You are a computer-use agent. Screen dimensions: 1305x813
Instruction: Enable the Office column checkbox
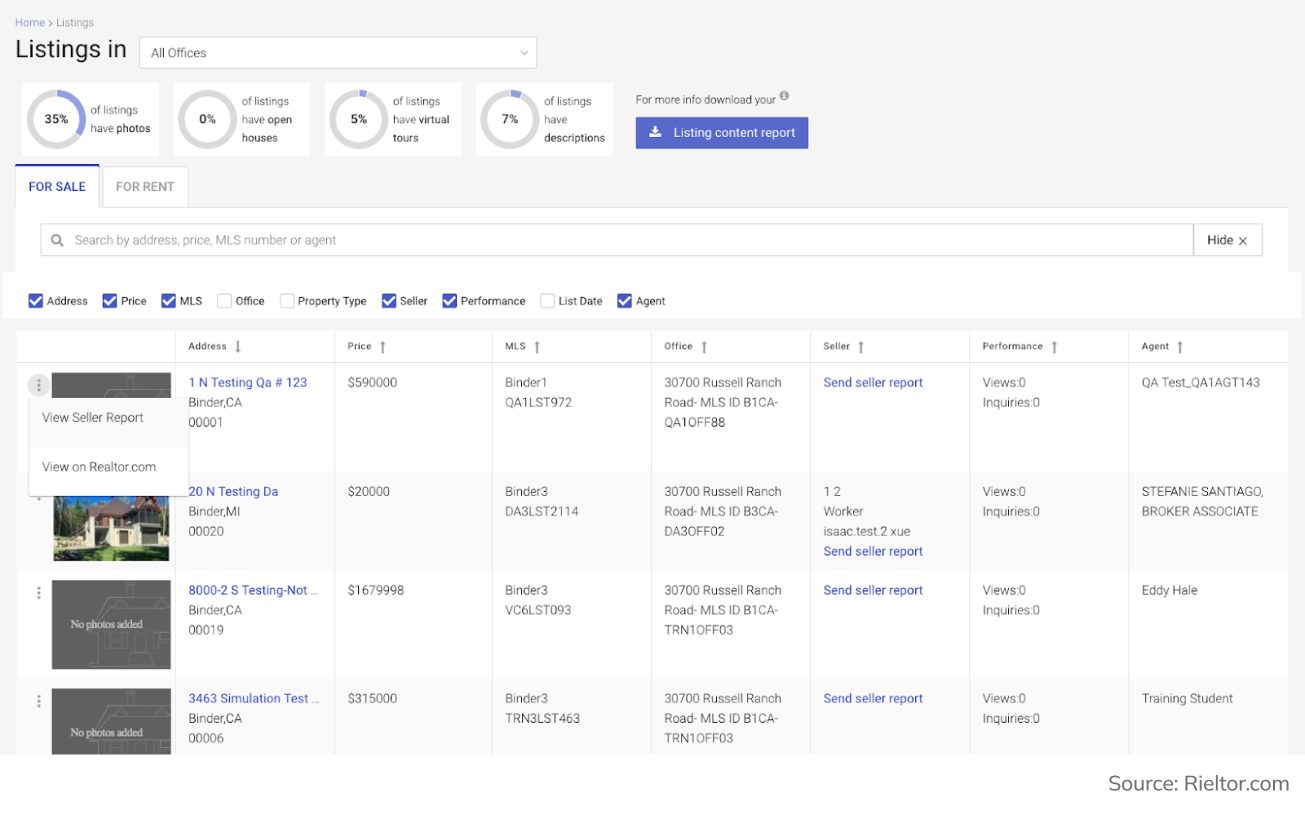224,301
